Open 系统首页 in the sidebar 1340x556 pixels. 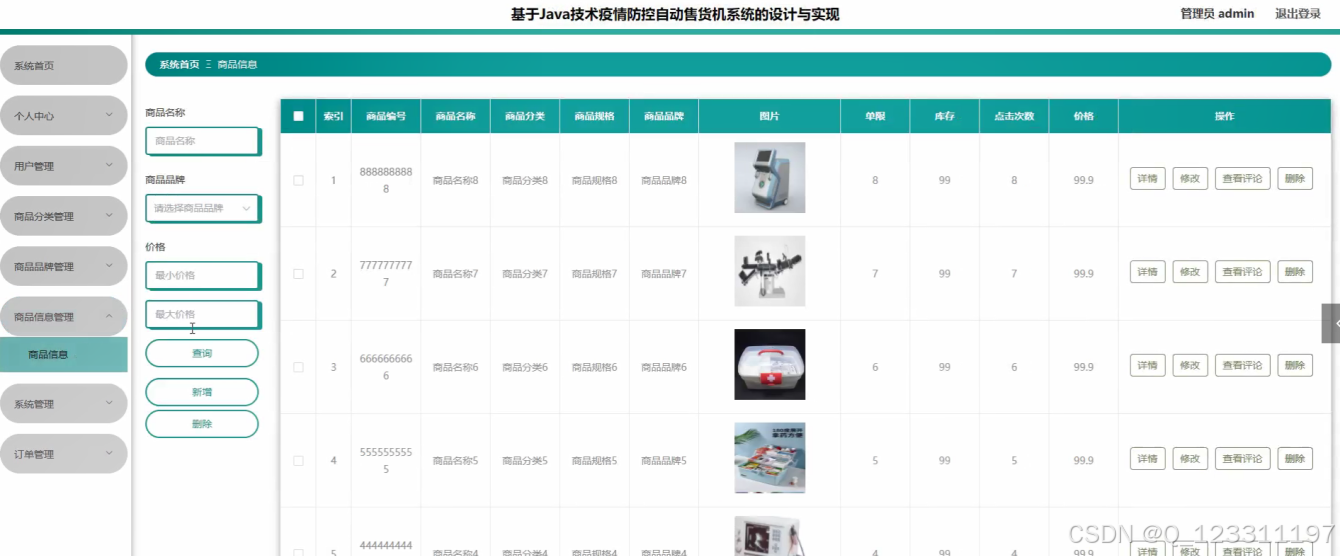tap(64, 66)
